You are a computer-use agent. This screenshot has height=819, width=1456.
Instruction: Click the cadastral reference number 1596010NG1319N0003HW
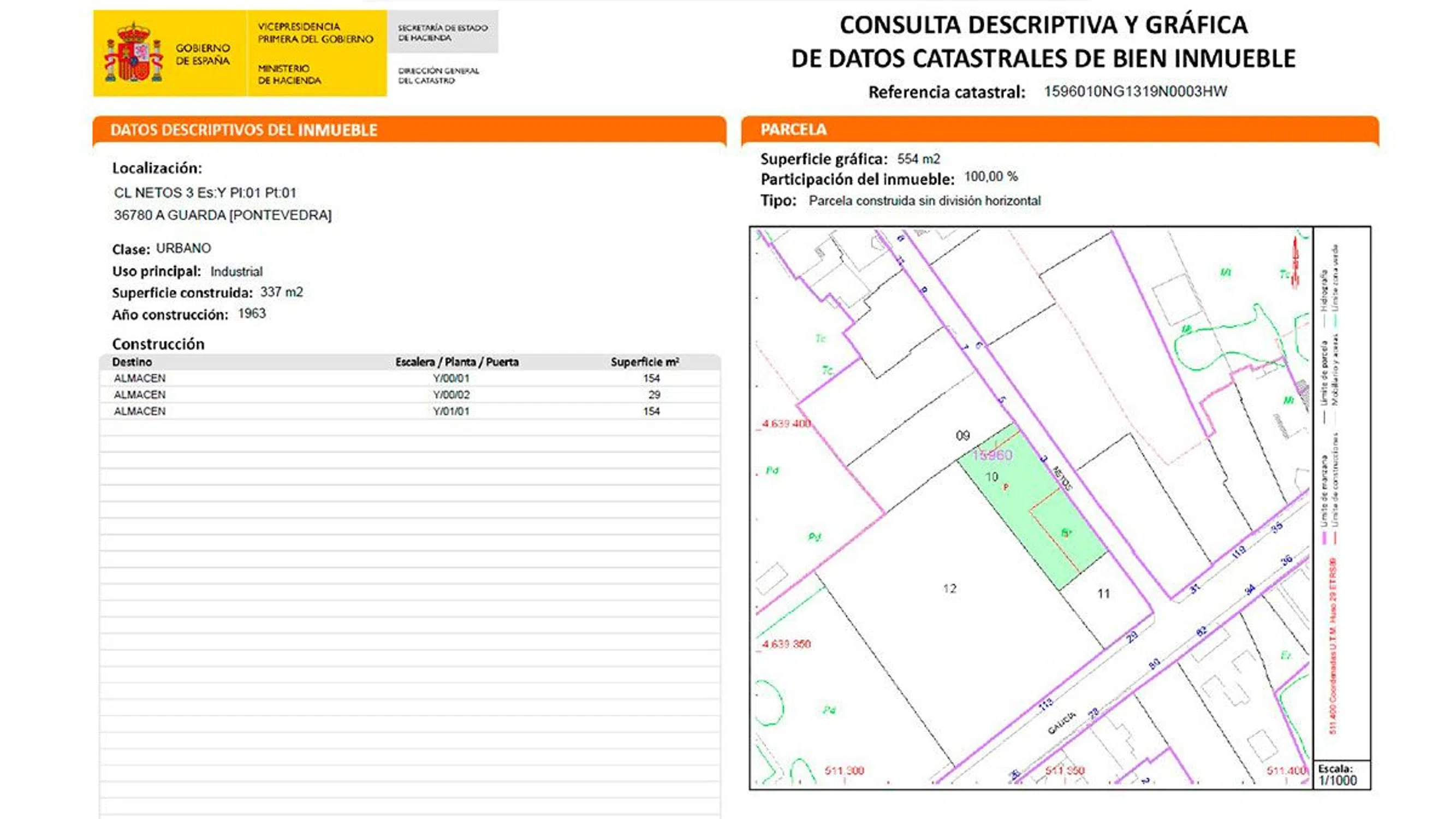(1135, 92)
